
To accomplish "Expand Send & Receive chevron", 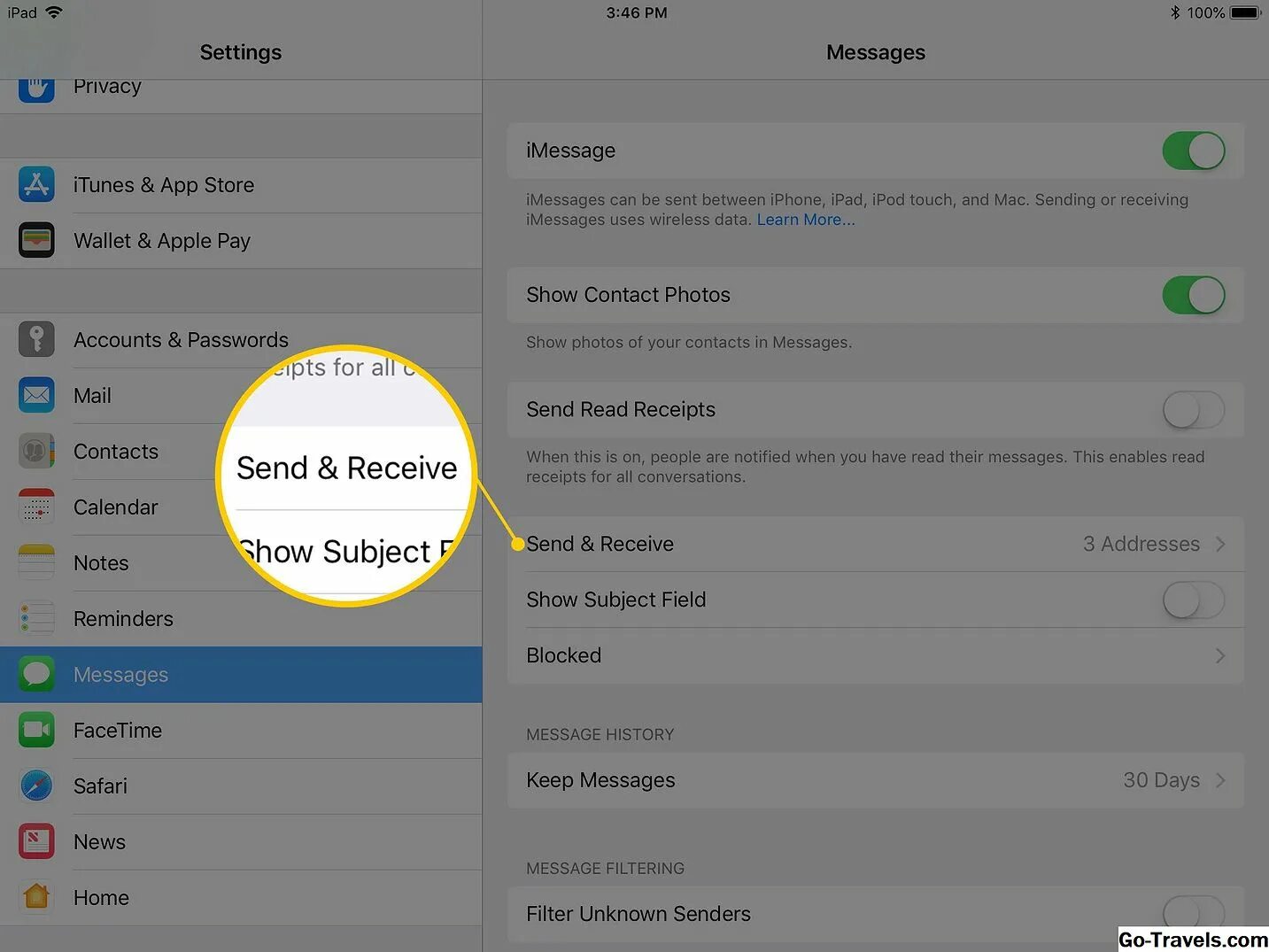I will [x=1220, y=544].
